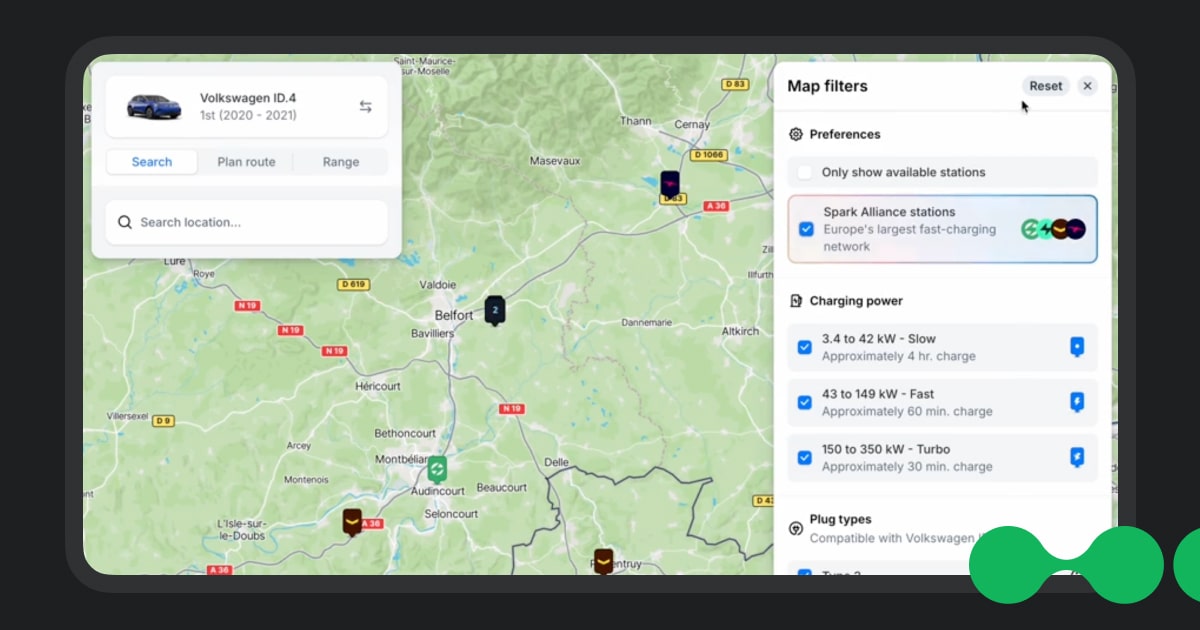Click the Fast charging plug icon
This screenshot has height=630, width=1200.
click(1077, 402)
